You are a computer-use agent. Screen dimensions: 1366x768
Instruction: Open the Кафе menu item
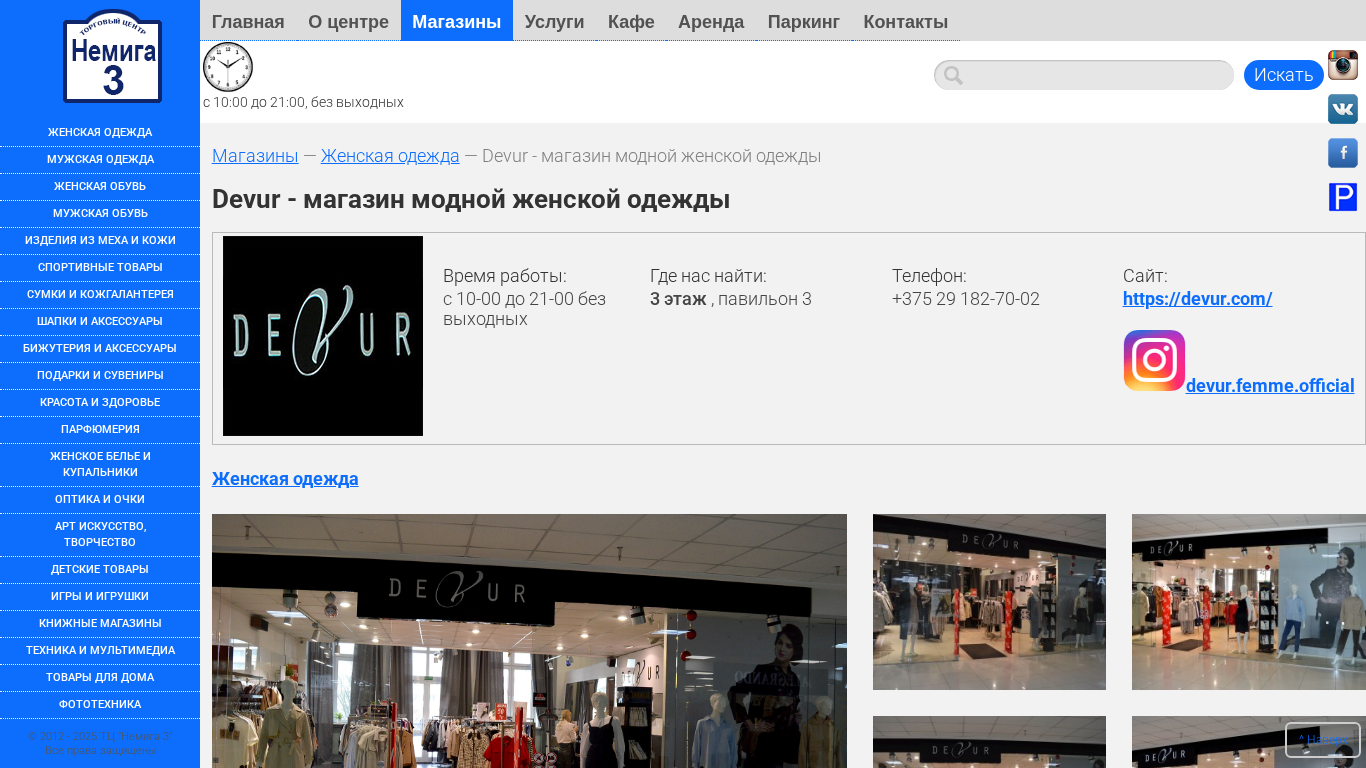tap(631, 21)
